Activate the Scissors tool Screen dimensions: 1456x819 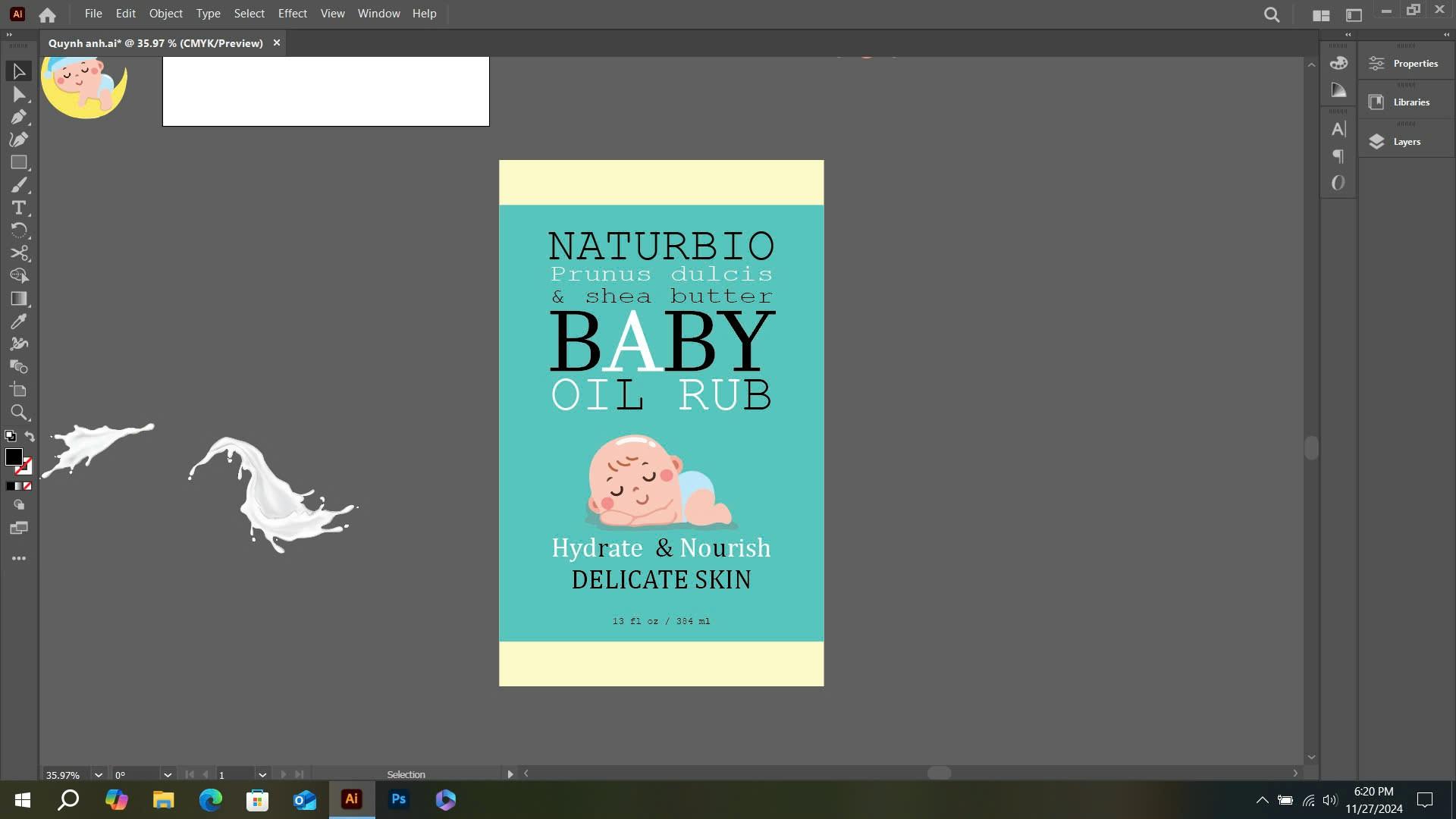pos(19,253)
